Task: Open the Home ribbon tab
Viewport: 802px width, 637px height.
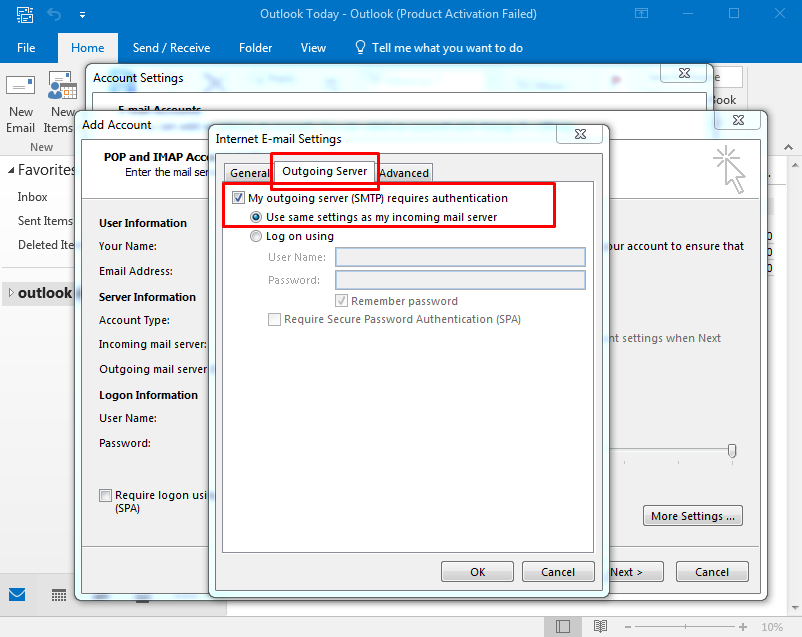Action: pos(87,48)
